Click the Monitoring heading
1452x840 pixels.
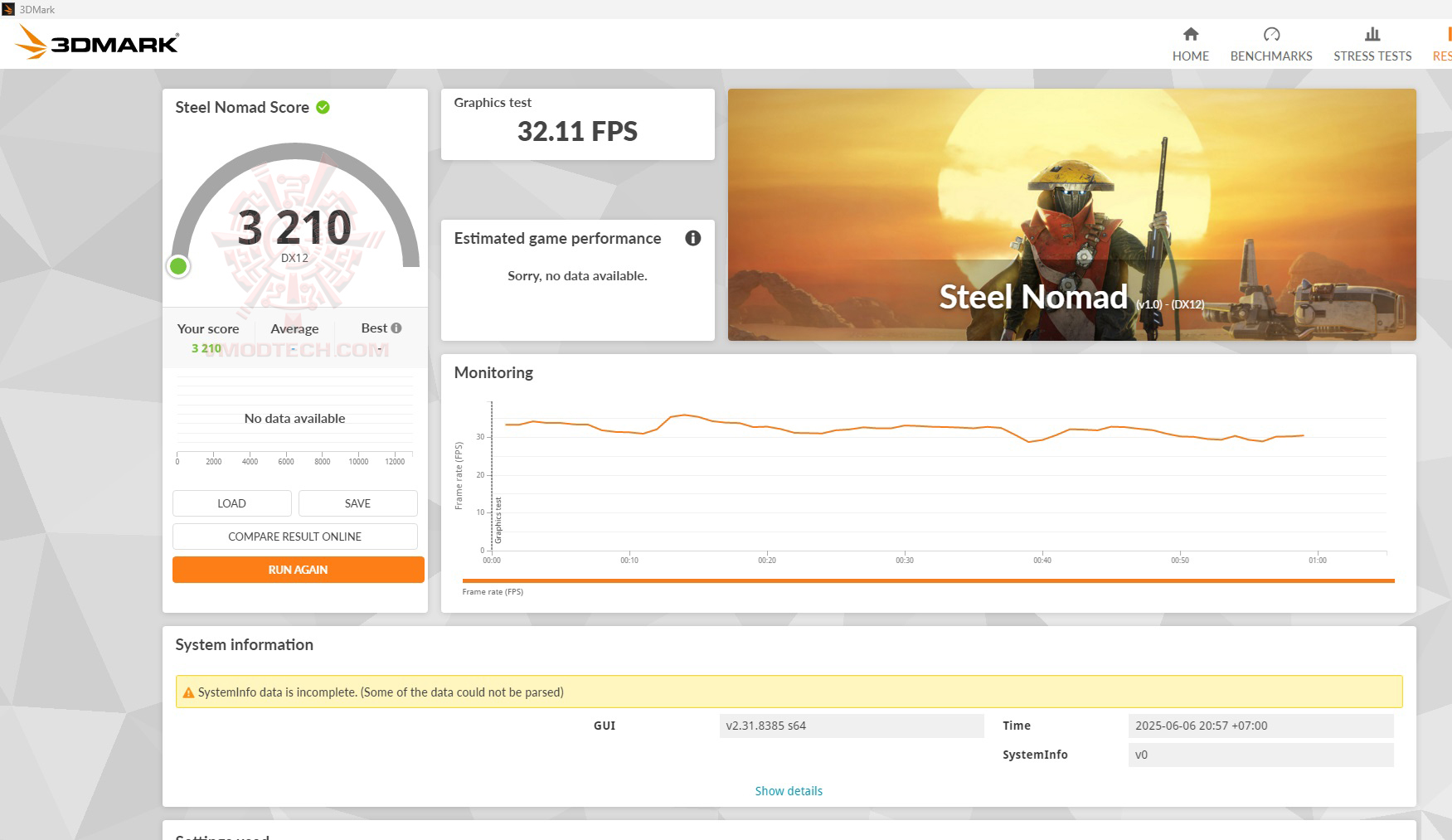click(493, 372)
